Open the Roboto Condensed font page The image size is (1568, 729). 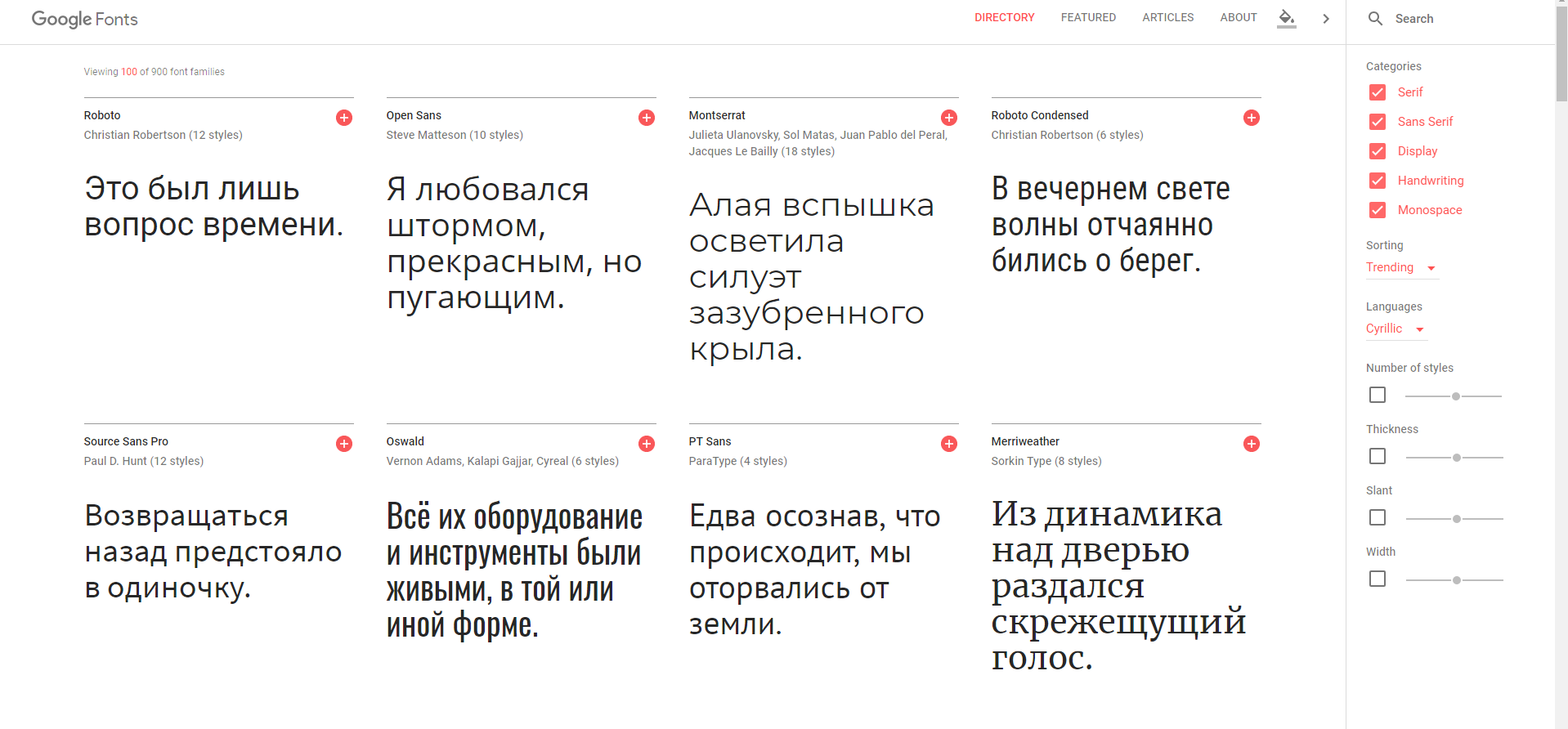1040,116
